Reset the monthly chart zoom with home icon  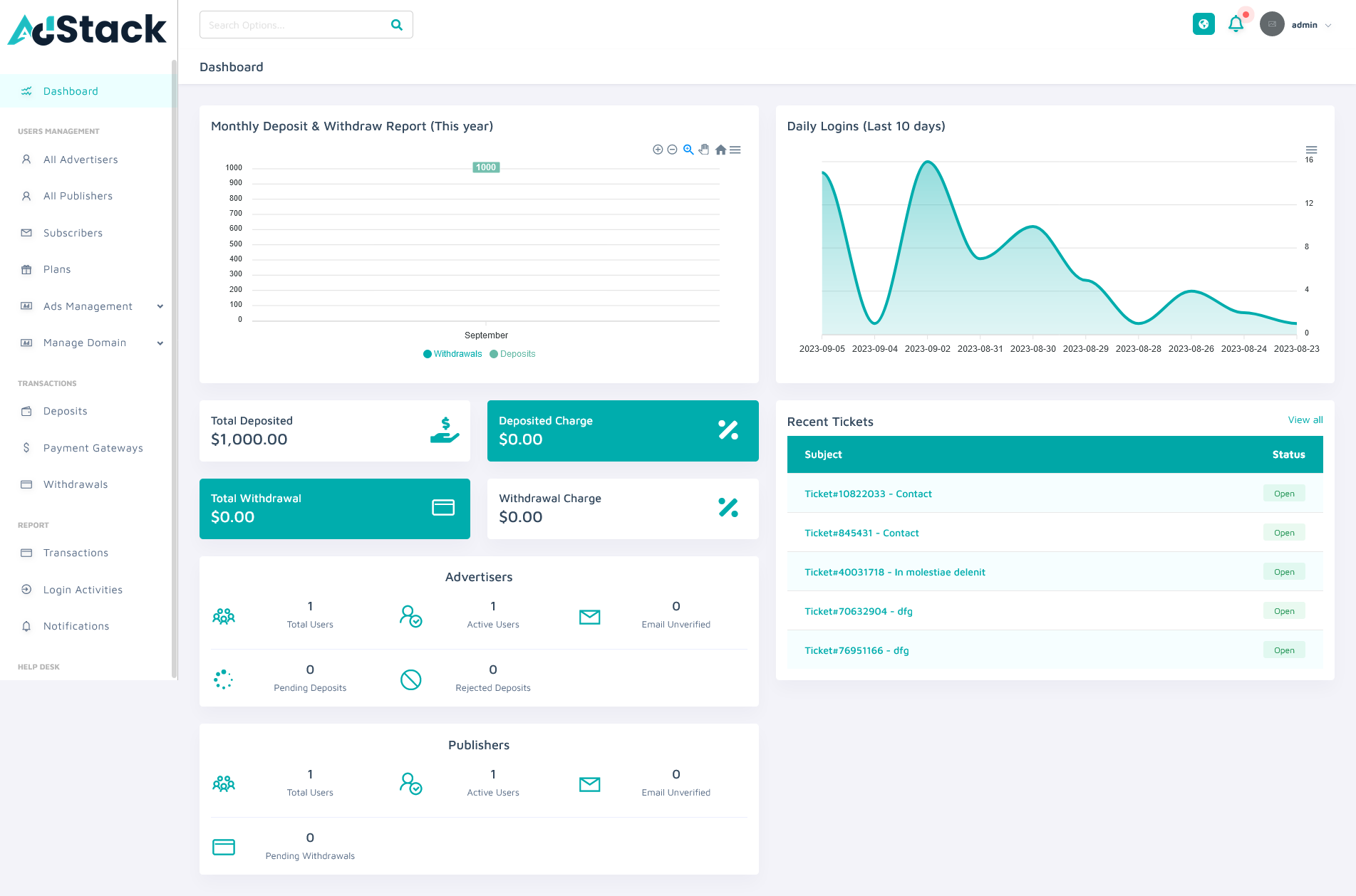click(x=720, y=150)
